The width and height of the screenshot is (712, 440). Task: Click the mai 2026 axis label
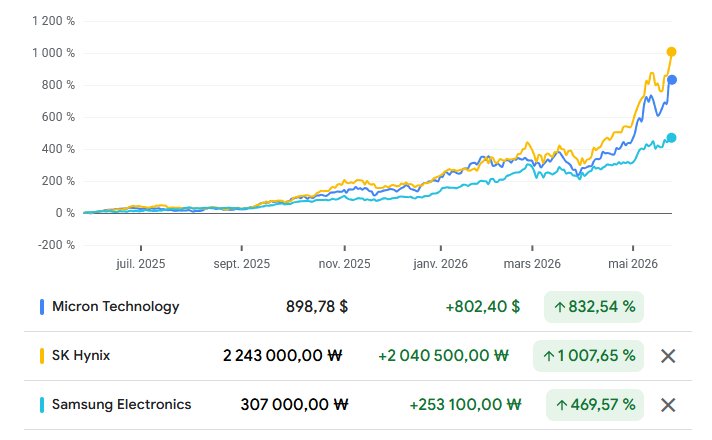pyautogui.click(x=633, y=264)
